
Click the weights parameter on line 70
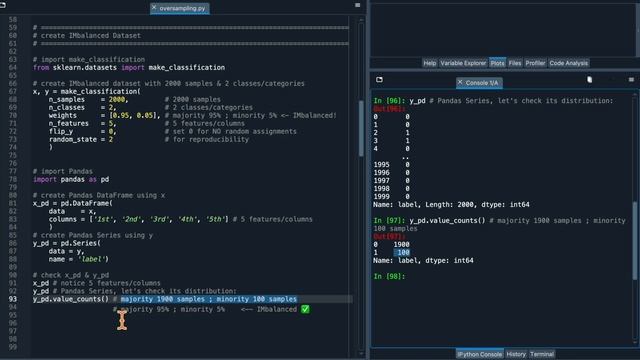(x=62, y=116)
